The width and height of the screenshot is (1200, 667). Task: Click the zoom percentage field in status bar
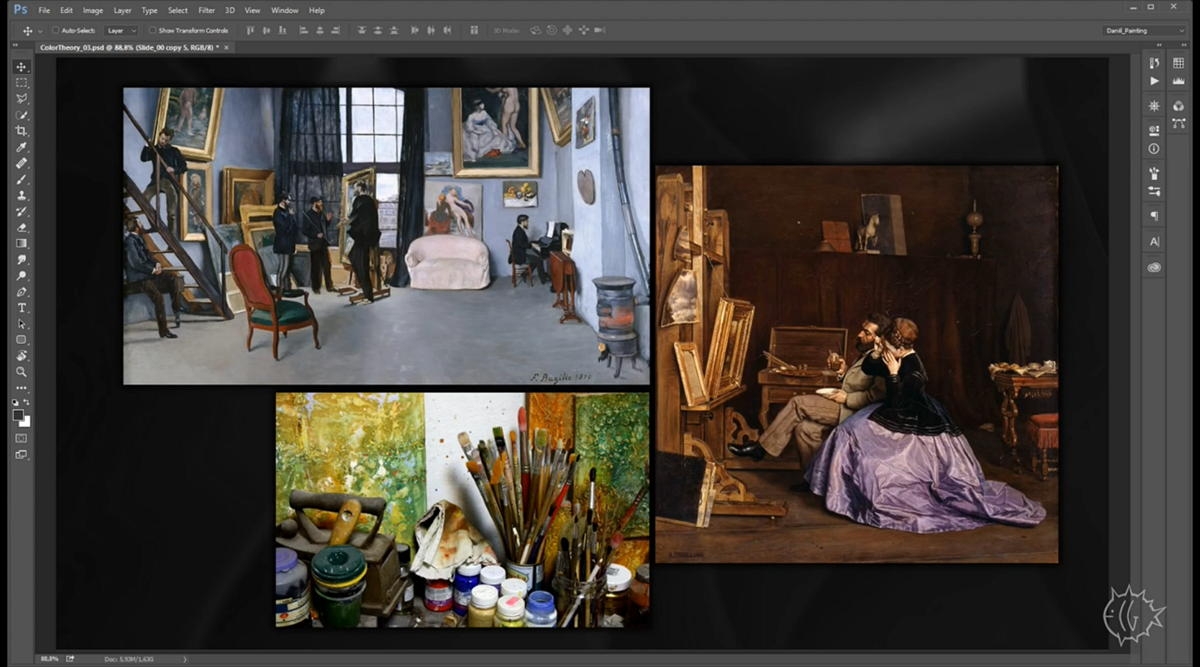49,659
